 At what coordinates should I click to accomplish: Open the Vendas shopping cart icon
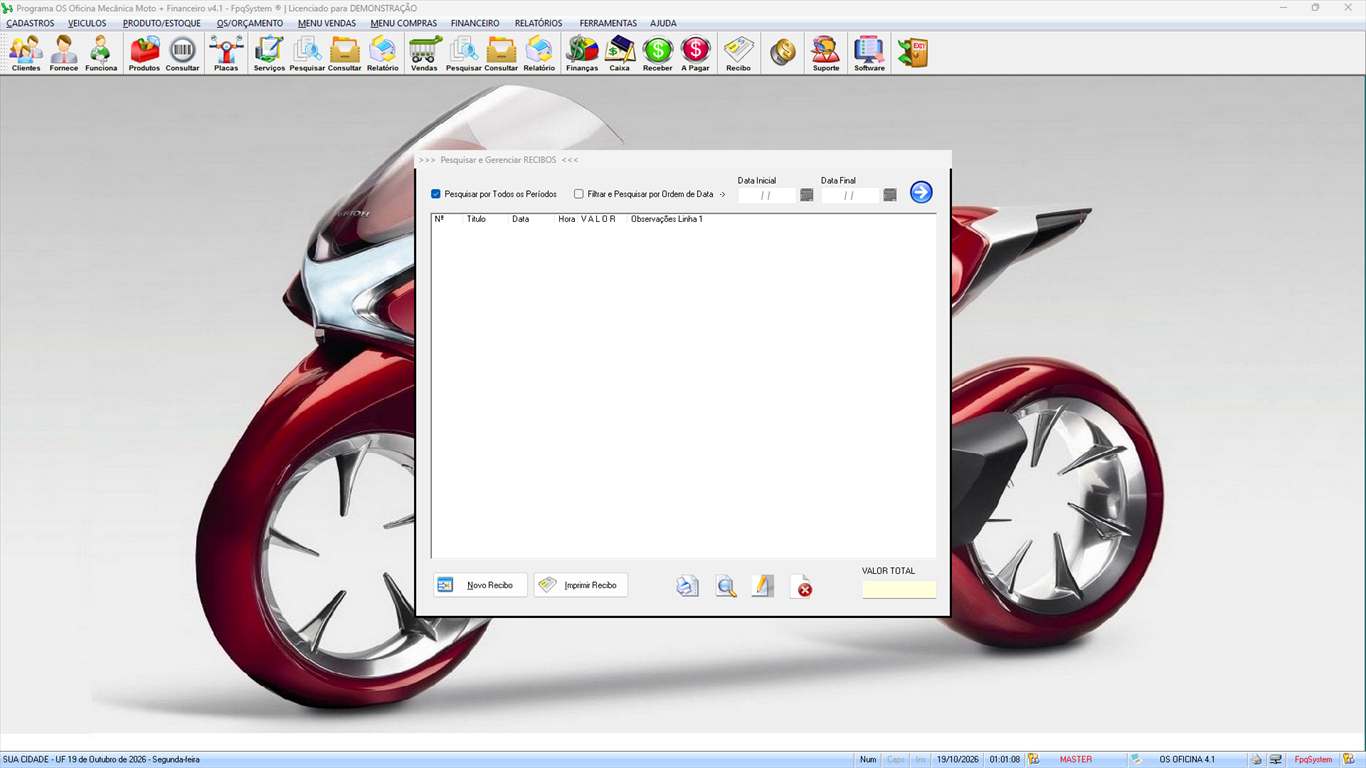424,54
